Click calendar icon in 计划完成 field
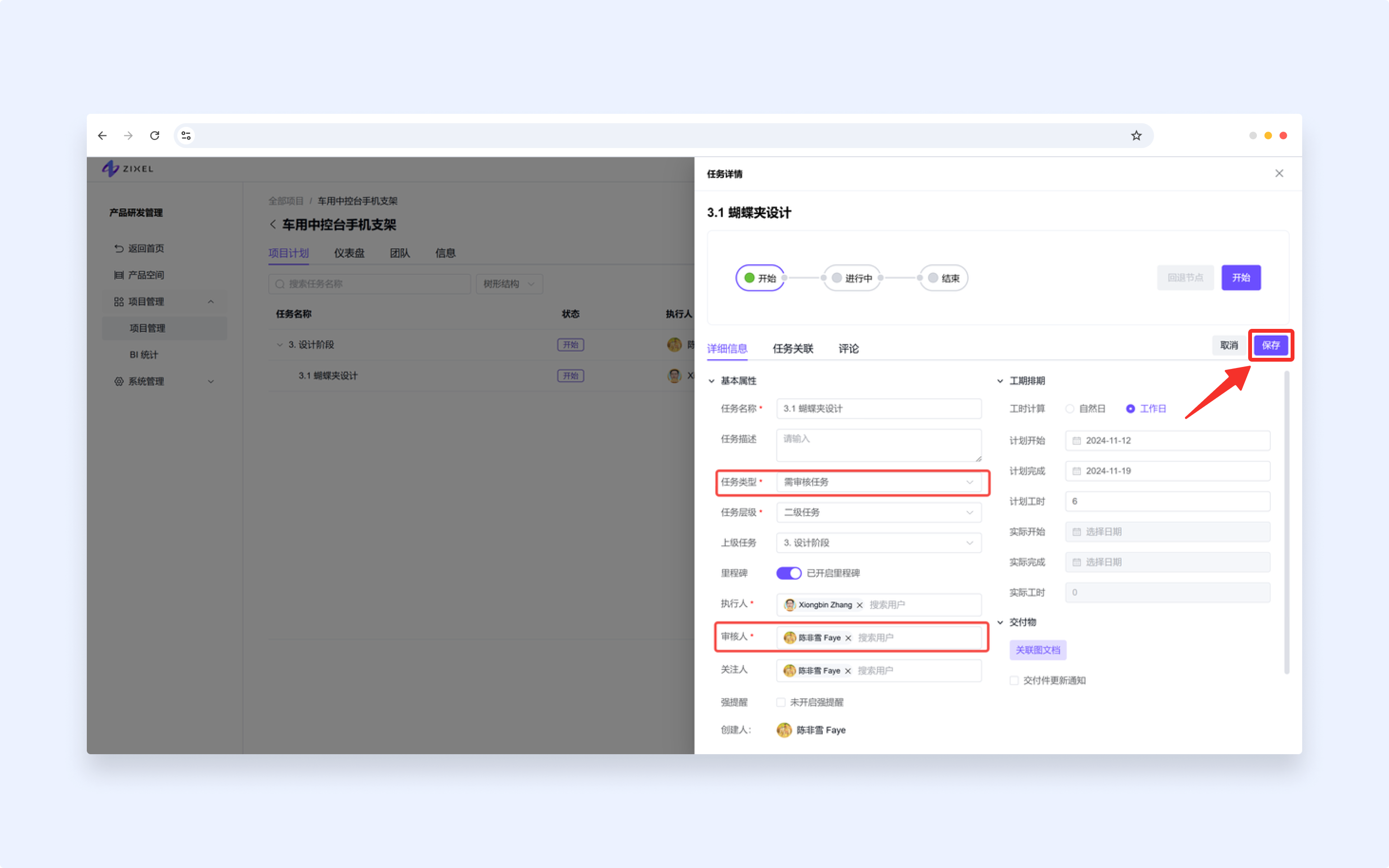Screen dimensions: 1389x868 [x=1077, y=471]
